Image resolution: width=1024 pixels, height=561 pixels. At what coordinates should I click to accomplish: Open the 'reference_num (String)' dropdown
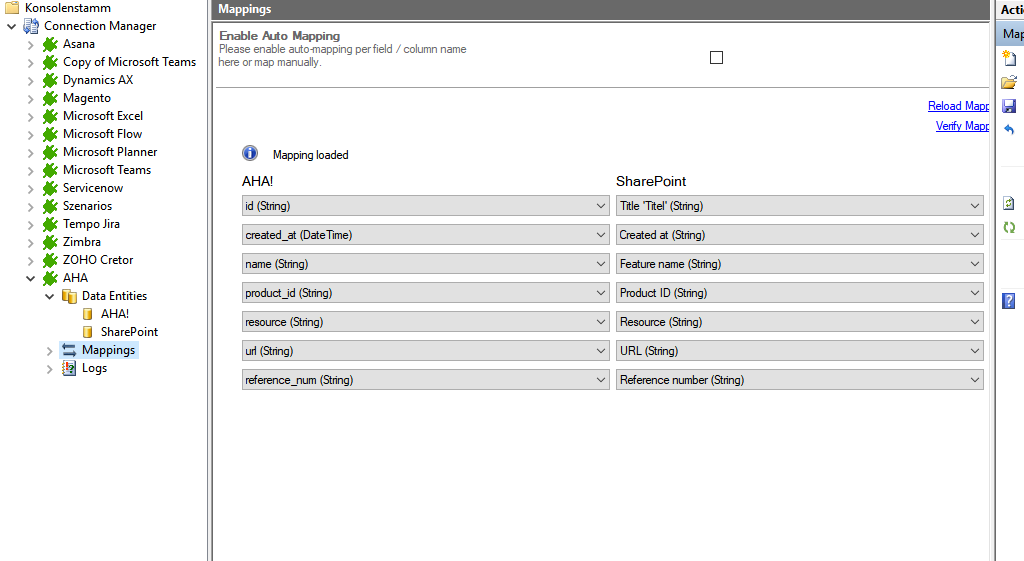pyautogui.click(x=425, y=380)
